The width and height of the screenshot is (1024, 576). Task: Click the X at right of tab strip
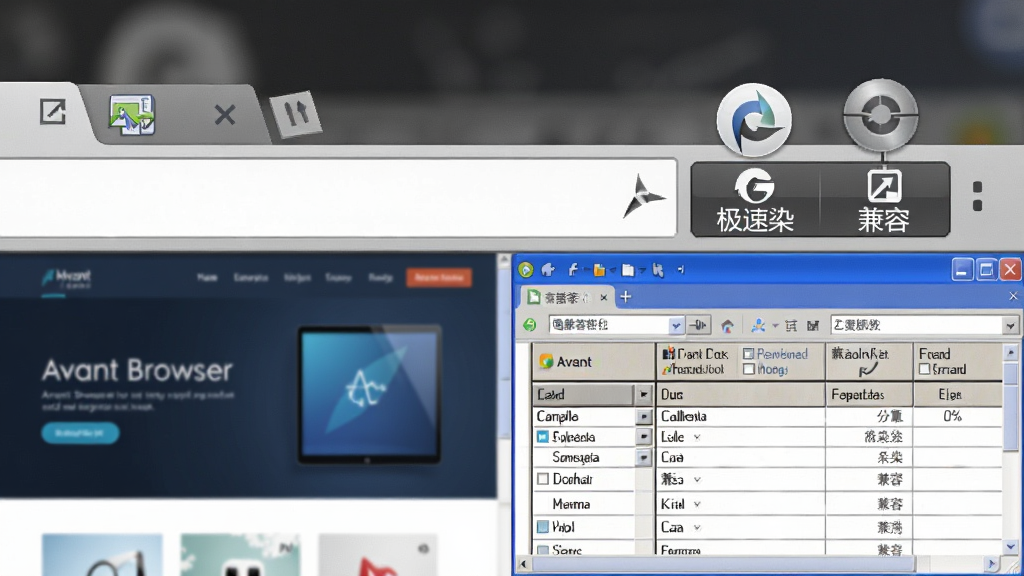(x=1013, y=296)
